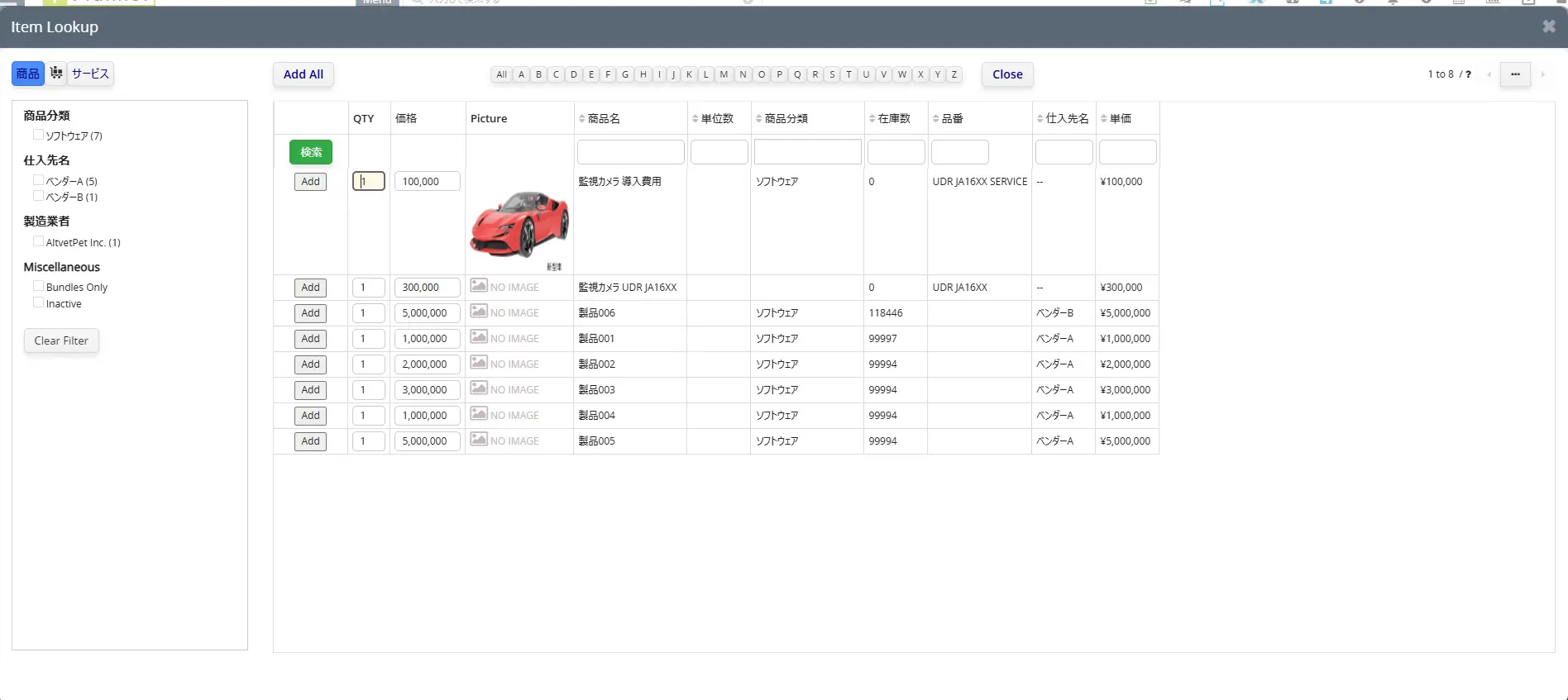
Task: Select the 商品 tab
Action: tap(28, 74)
